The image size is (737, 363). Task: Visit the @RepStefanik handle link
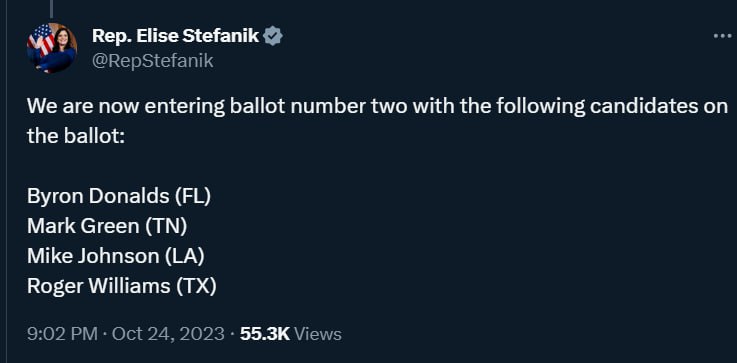(152, 61)
